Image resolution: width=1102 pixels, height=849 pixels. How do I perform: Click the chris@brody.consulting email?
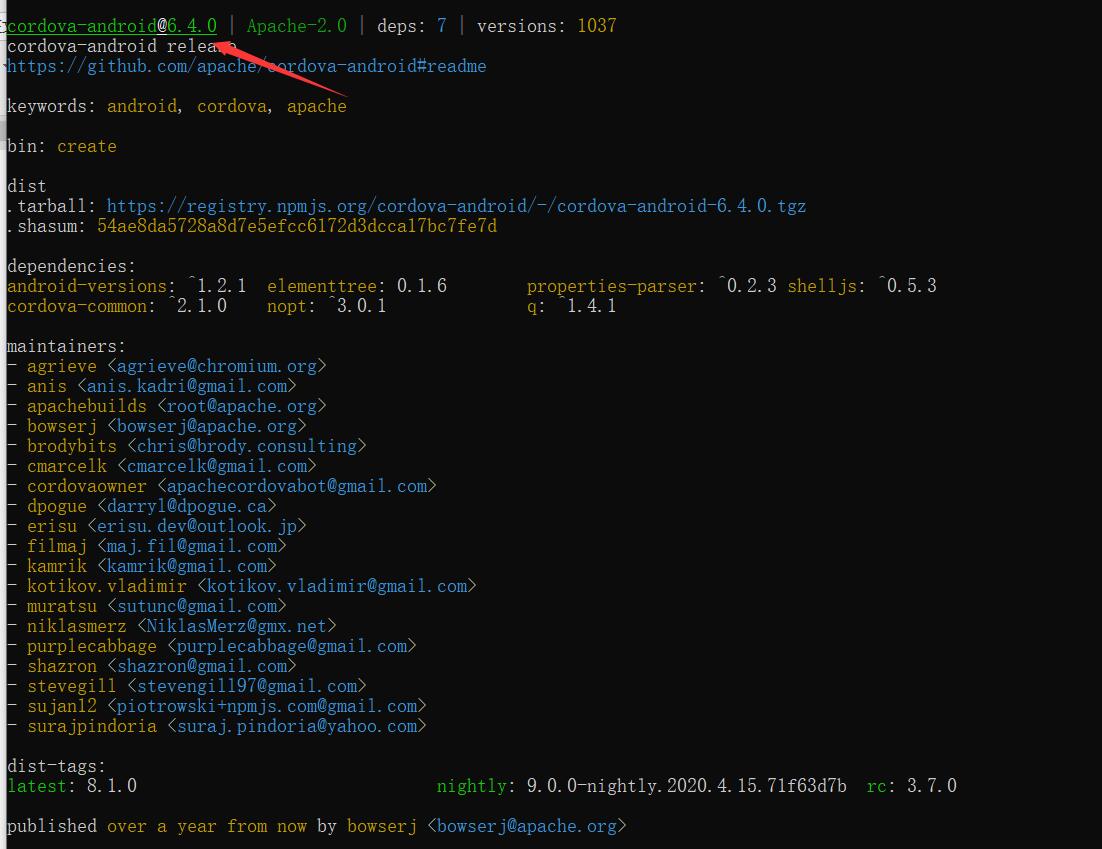247,446
